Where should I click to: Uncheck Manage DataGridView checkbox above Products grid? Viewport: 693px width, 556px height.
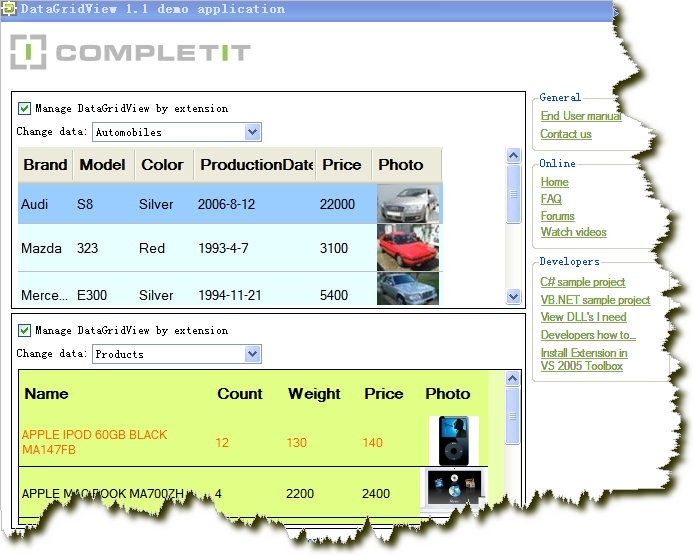click(x=24, y=330)
